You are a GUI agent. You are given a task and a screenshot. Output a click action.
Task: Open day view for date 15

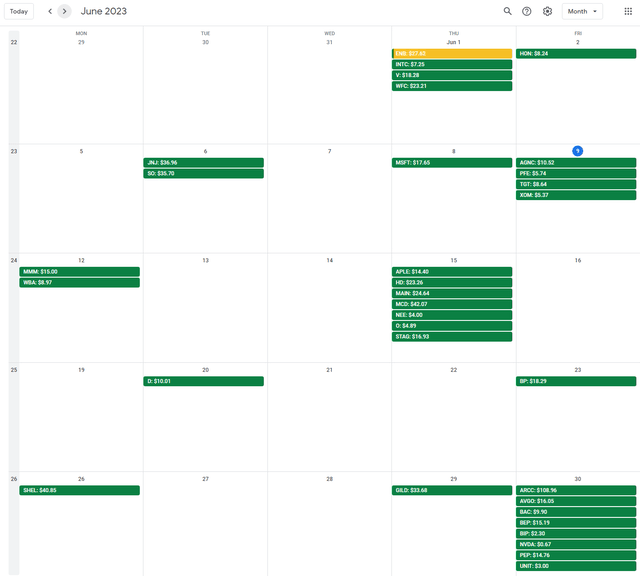(453, 260)
